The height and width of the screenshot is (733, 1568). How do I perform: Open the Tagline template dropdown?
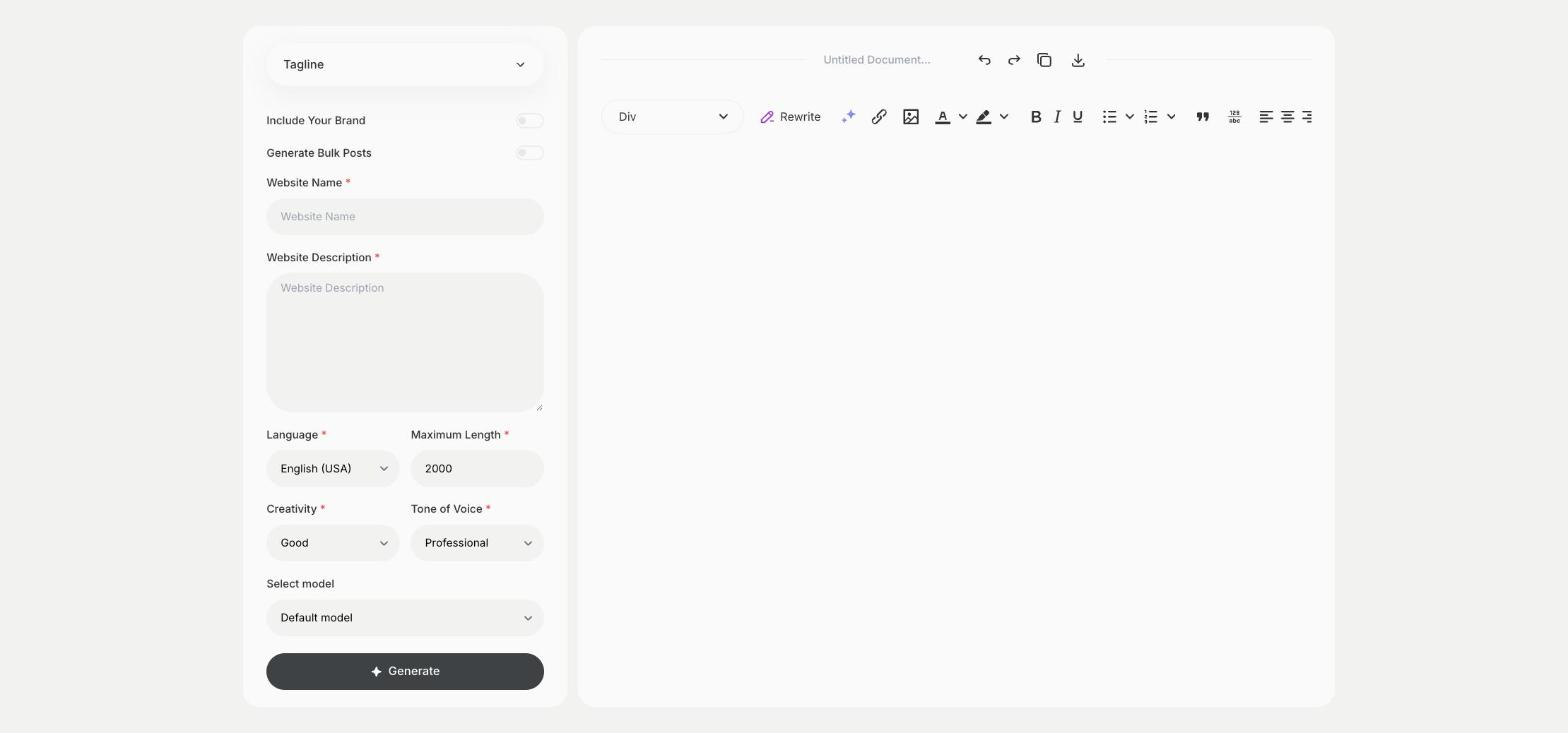point(405,64)
